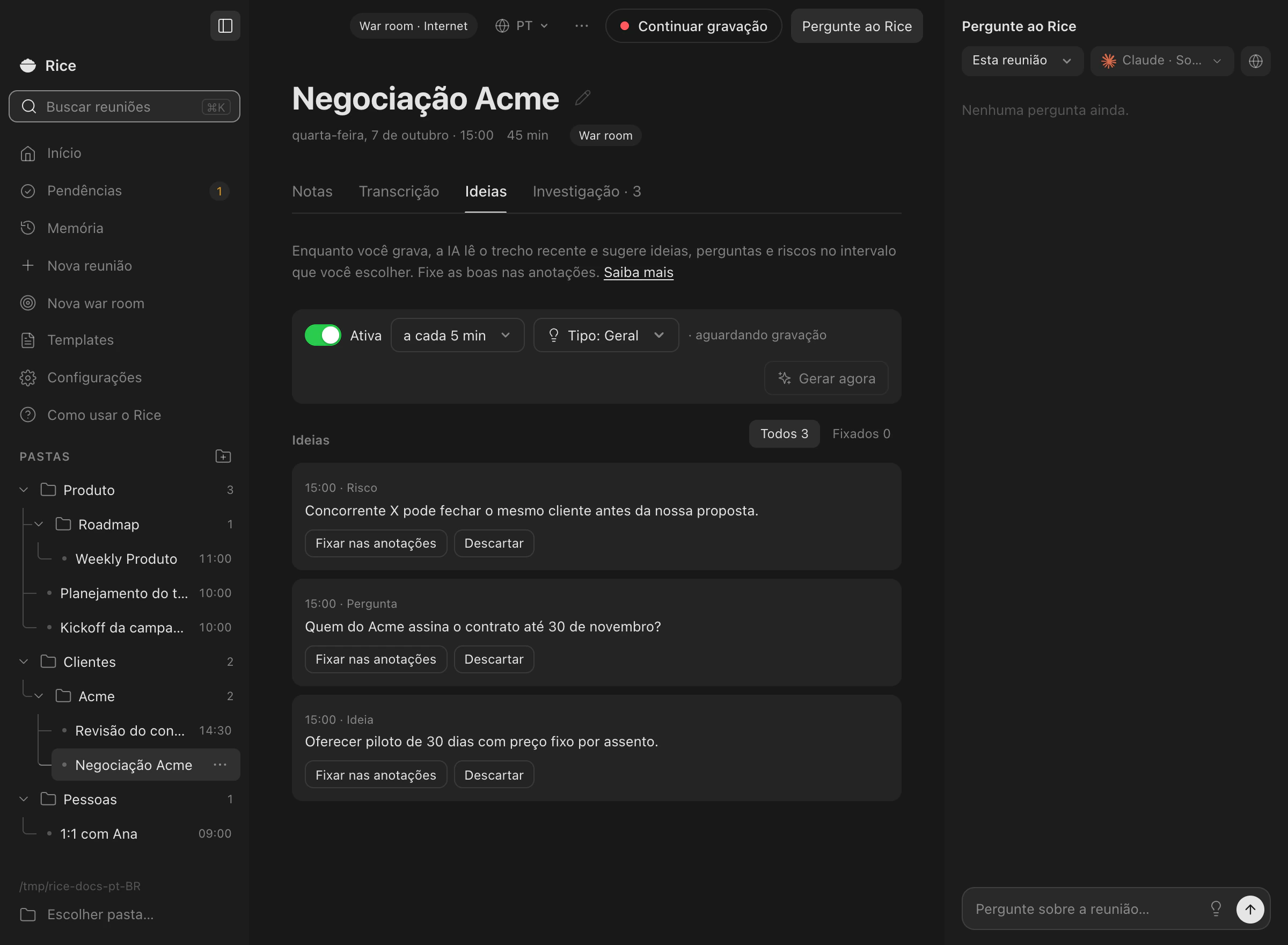
Task: Pin the Concorrente X risk to the notes
Action: 376,543
